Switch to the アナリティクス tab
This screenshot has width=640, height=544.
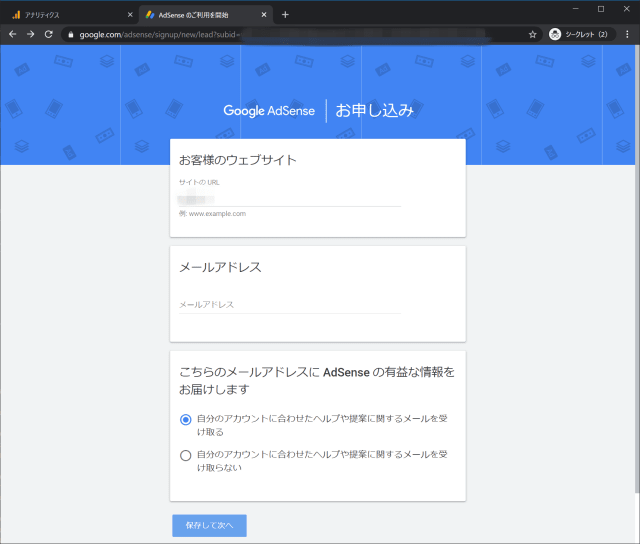[x=69, y=15]
